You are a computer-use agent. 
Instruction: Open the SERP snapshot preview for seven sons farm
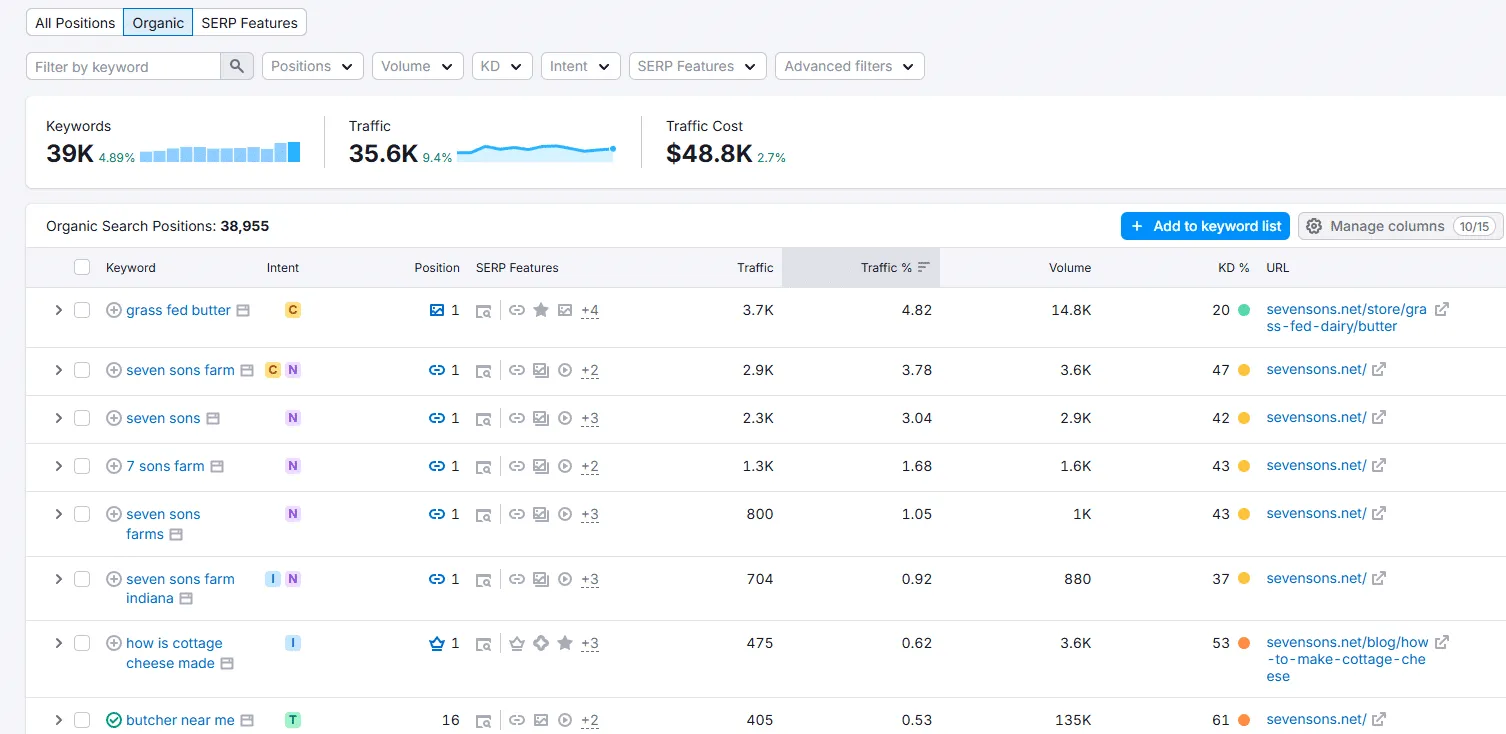tap(484, 370)
